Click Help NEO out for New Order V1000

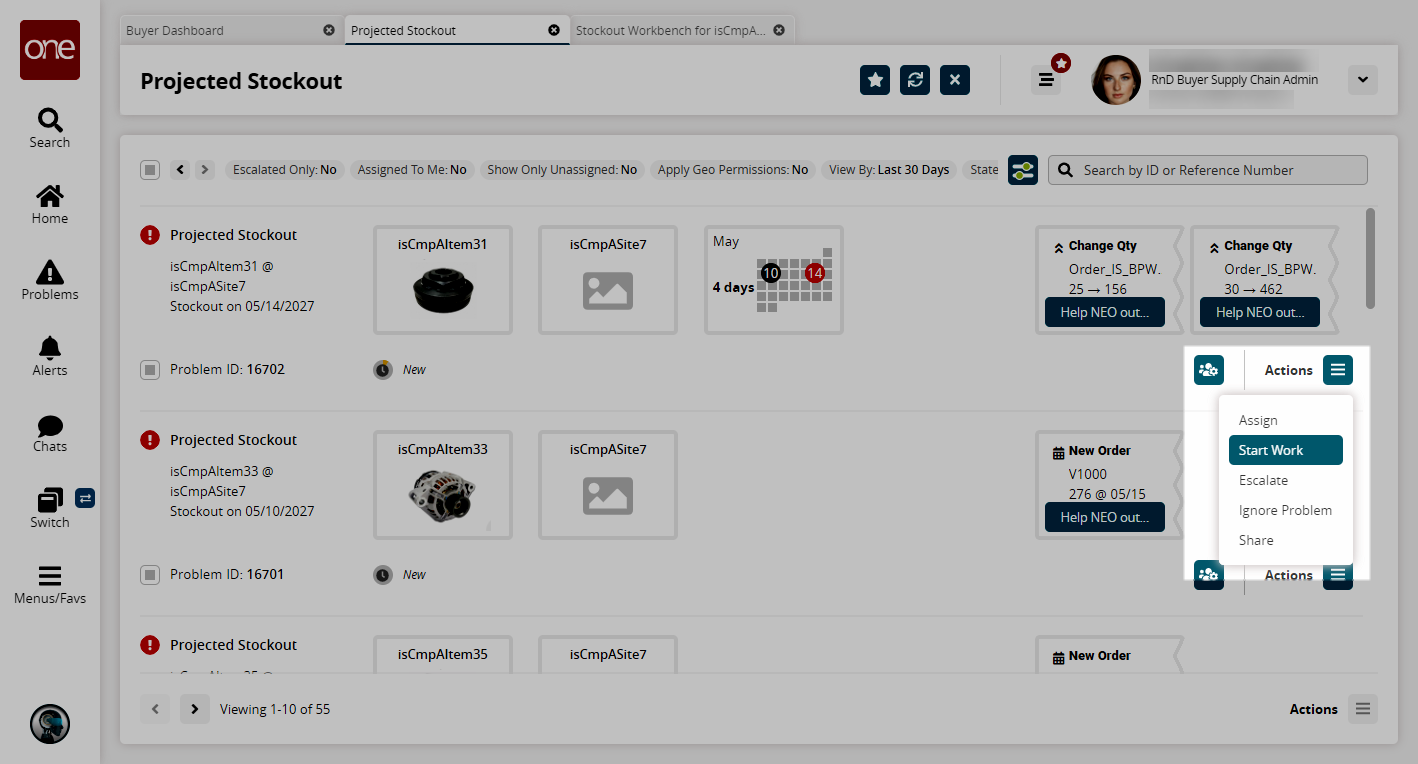1105,517
